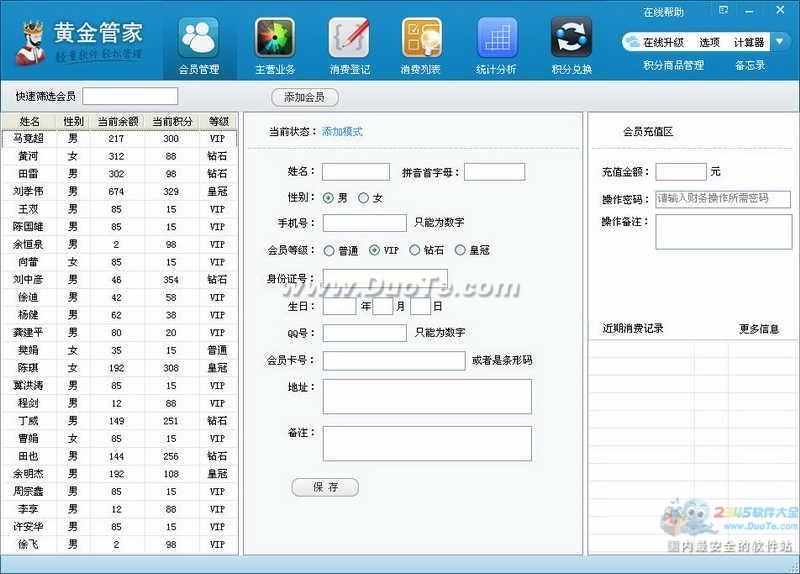Image resolution: width=800 pixels, height=574 pixels.
Task: Expand the dropdown arrow next to 计算器
Action: click(x=780, y=41)
